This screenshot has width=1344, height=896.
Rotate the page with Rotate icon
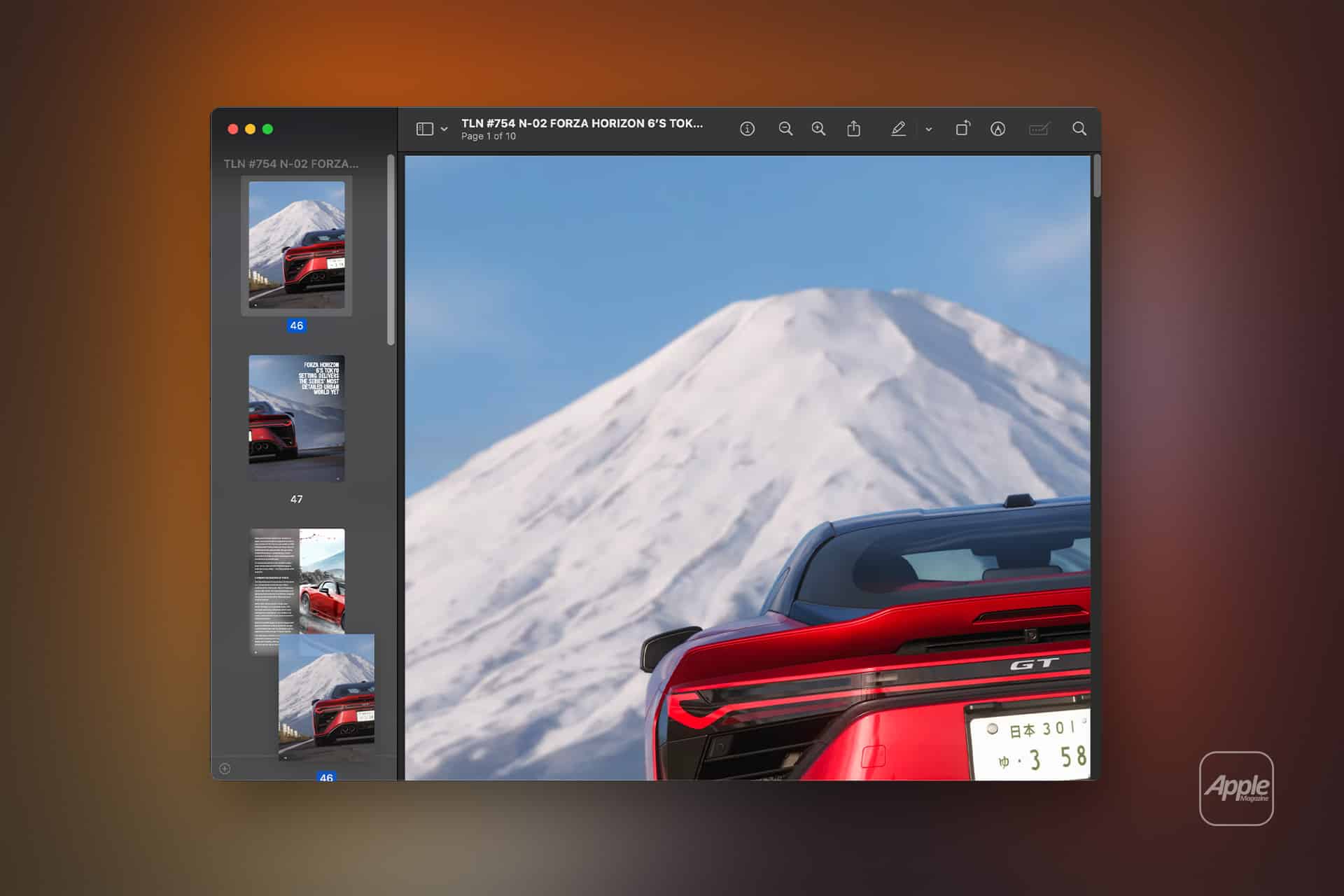click(963, 128)
